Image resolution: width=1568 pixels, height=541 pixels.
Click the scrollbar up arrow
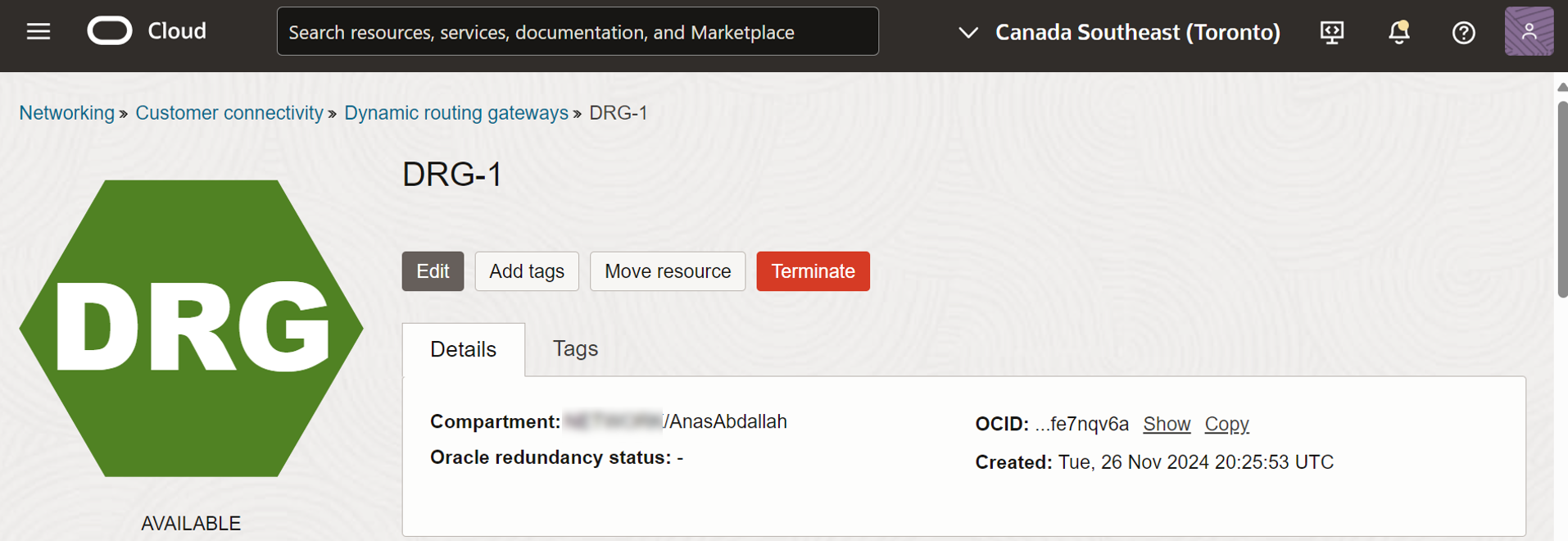pos(1561,87)
